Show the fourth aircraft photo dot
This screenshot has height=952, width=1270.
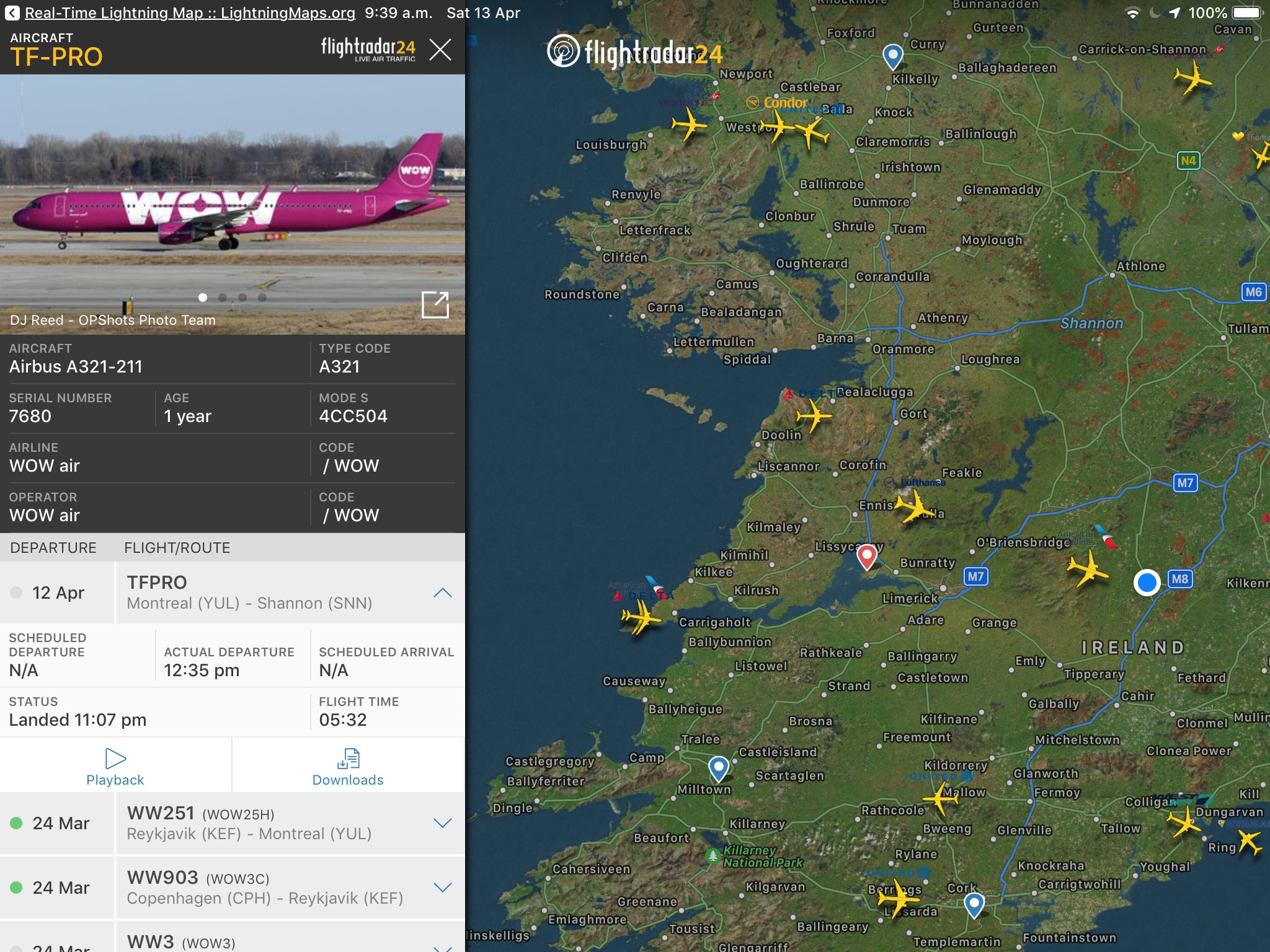(x=262, y=297)
